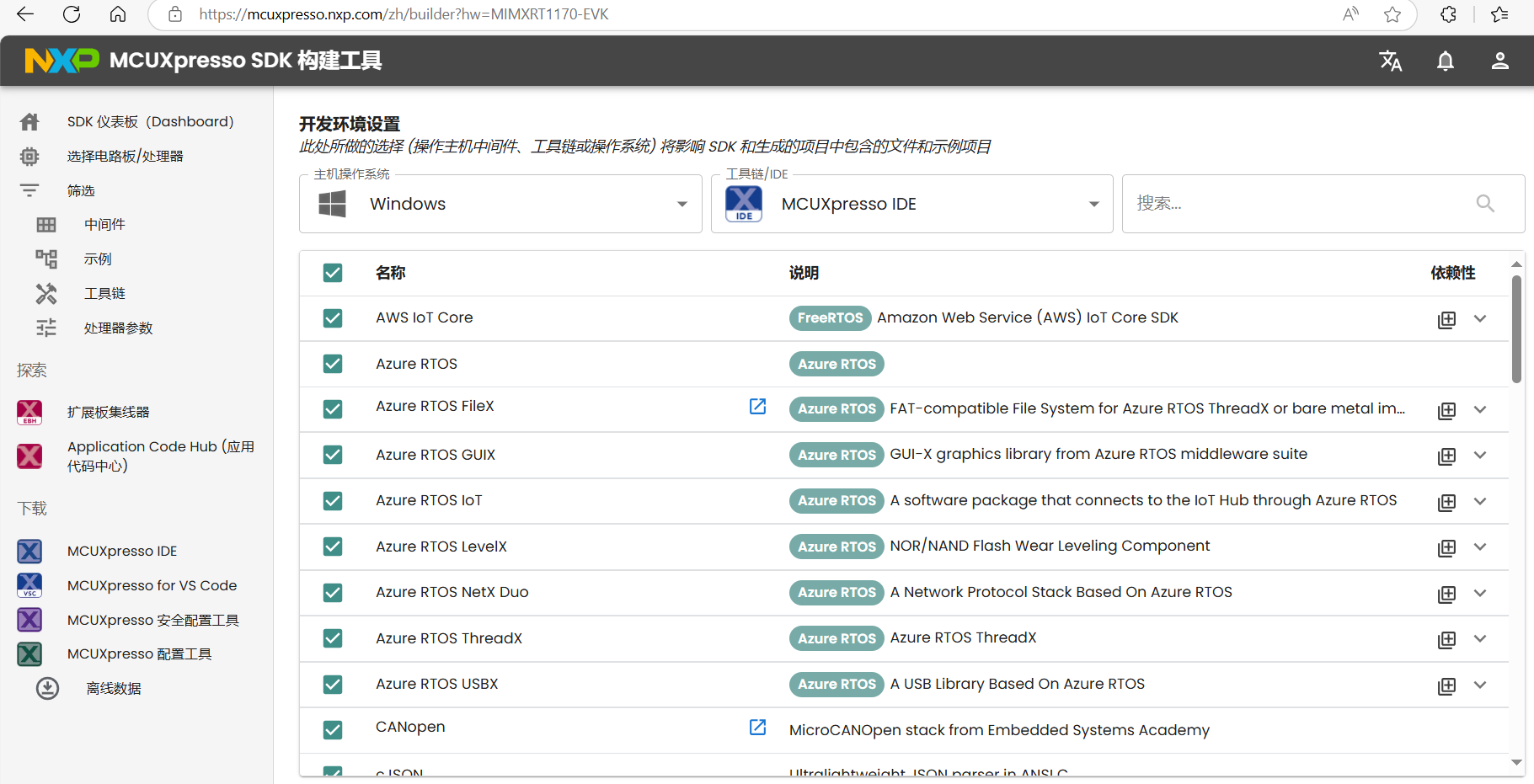Show dependencies icon for Azure RTOS NetX Duo

pyautogui.click(x=1446, y=594)
